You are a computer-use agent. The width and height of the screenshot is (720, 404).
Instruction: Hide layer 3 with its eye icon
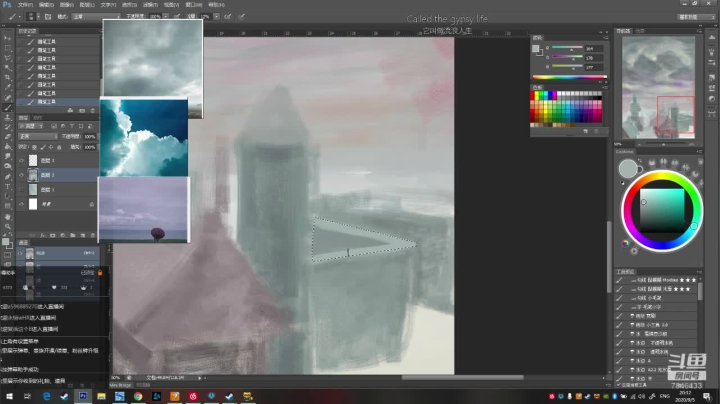(21, 160)
